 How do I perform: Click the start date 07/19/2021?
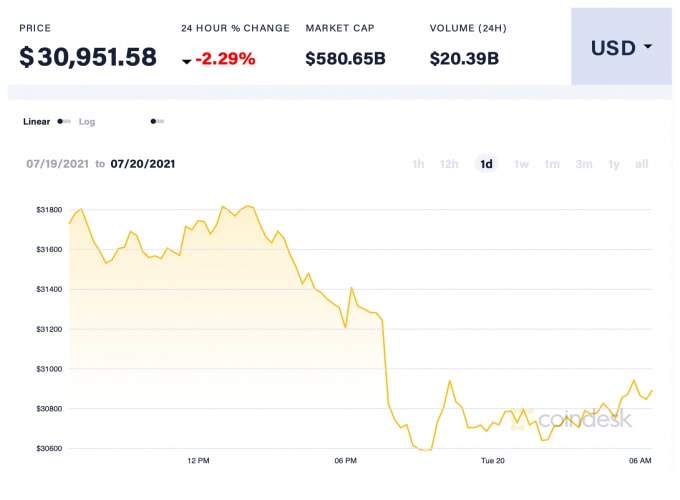[57, 164]
